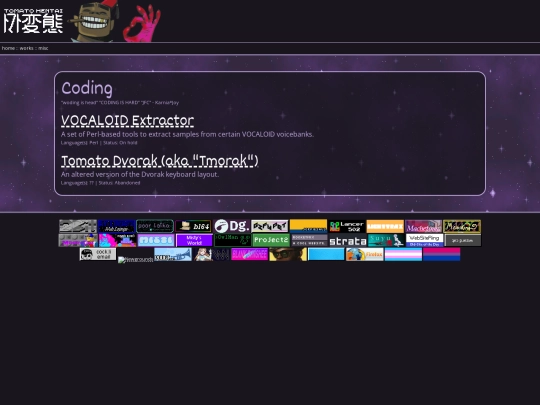Open the bl64 badge

pos(193,226)
